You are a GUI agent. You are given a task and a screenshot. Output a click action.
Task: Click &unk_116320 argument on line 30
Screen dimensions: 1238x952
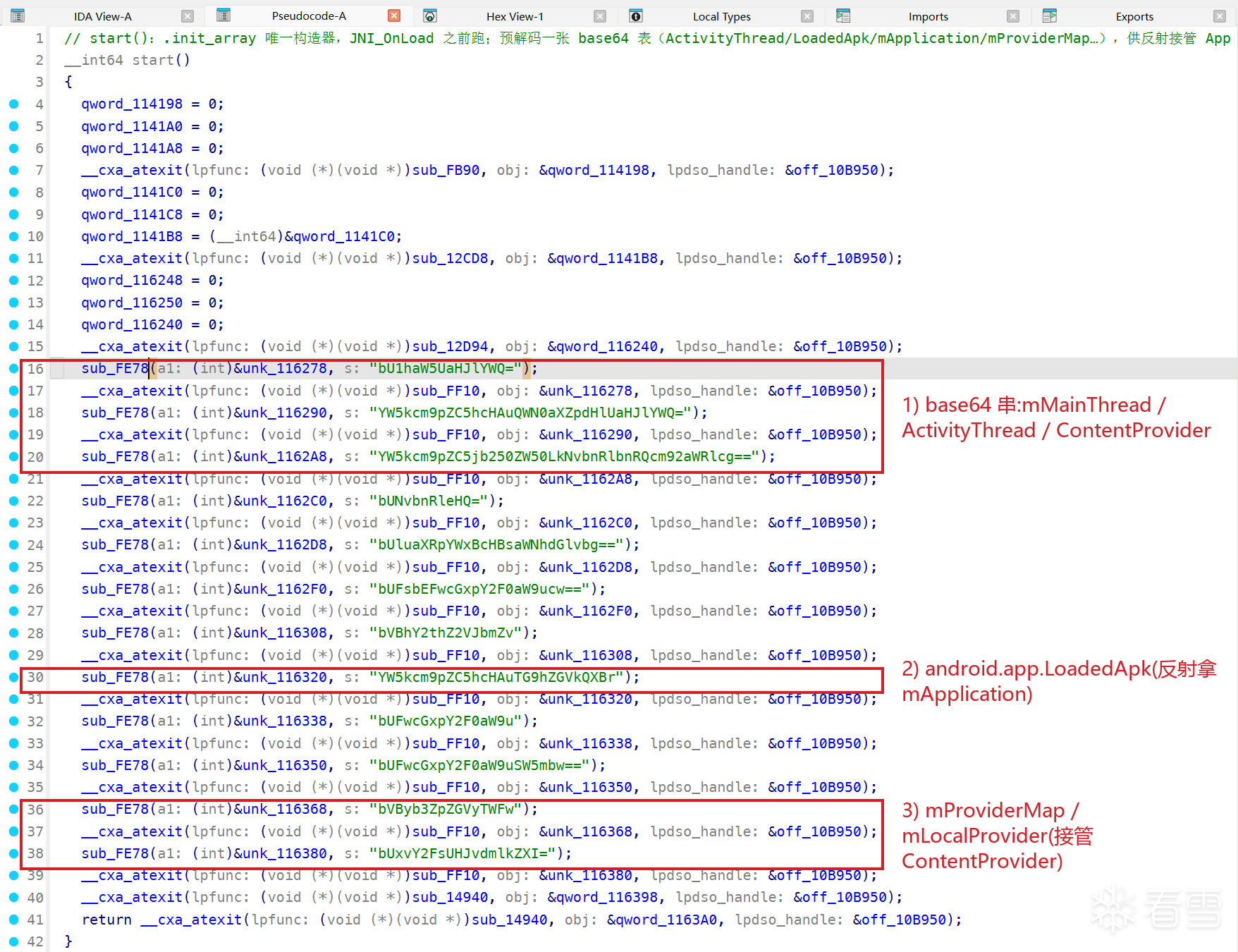coord(281,677)
